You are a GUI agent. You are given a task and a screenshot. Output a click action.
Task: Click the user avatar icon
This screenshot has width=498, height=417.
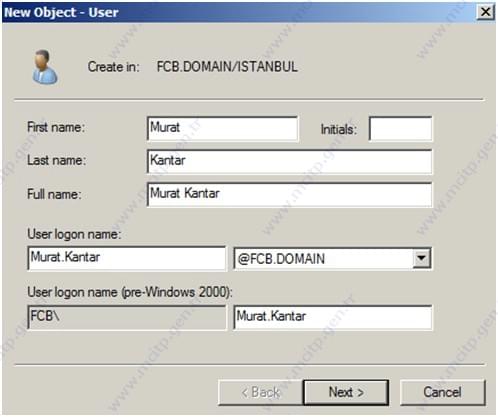[45, 67]
